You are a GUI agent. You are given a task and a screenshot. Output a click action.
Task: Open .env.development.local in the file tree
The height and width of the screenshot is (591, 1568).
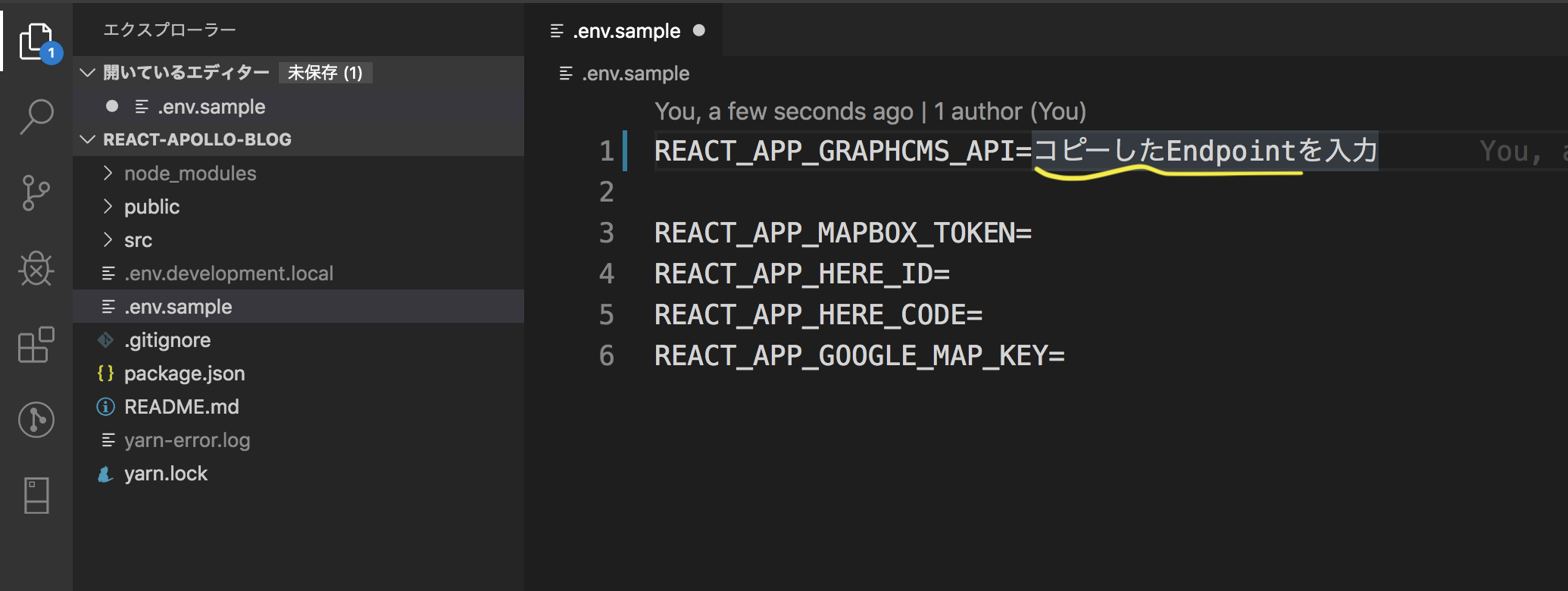point(298,274)
